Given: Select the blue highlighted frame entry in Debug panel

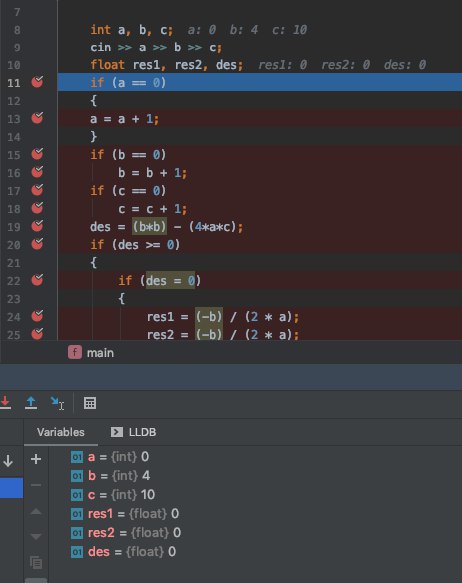Looking at the screenshot, I should coord(12,487).
